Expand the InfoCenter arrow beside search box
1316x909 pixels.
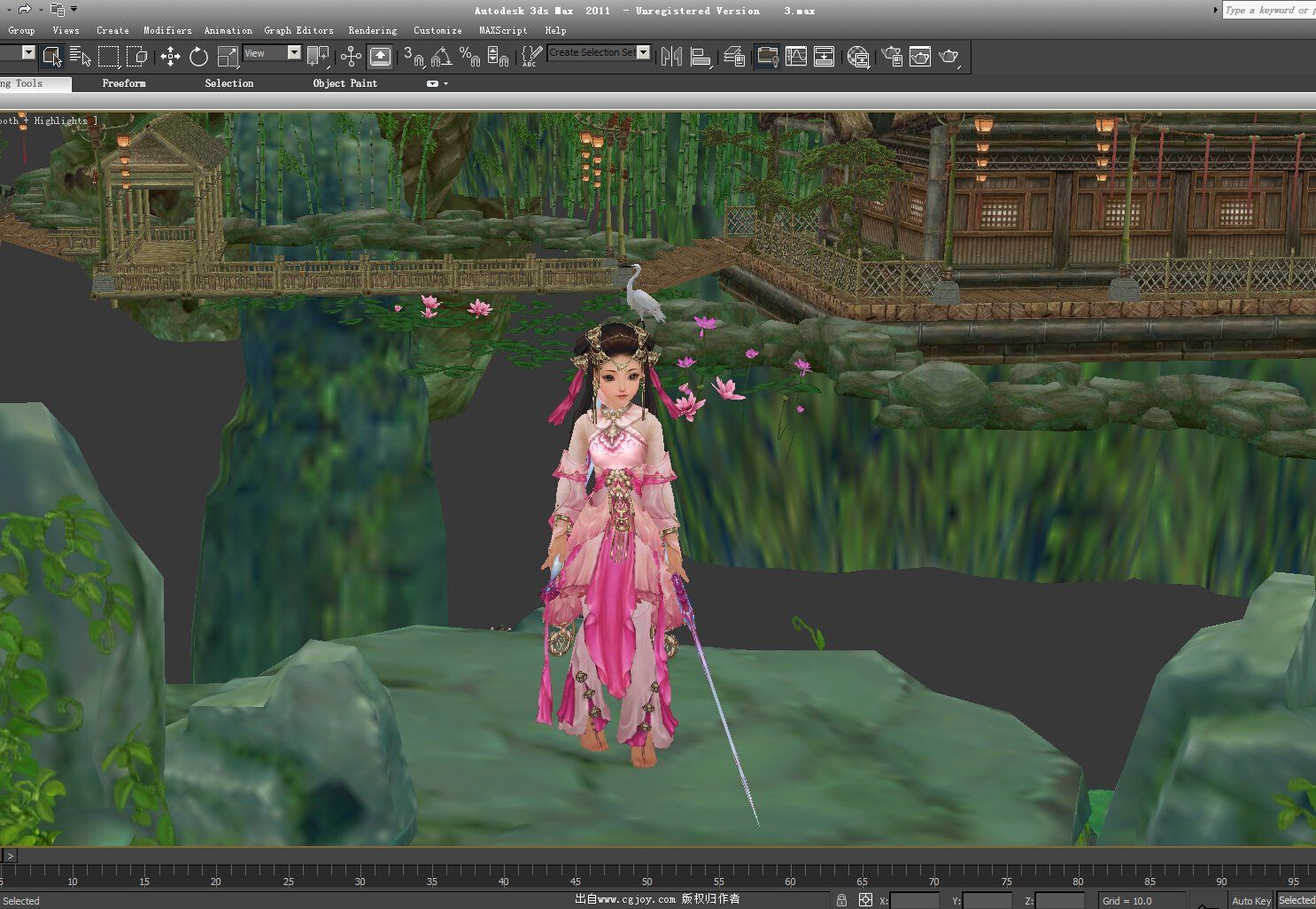click(x=1215, y=10)
